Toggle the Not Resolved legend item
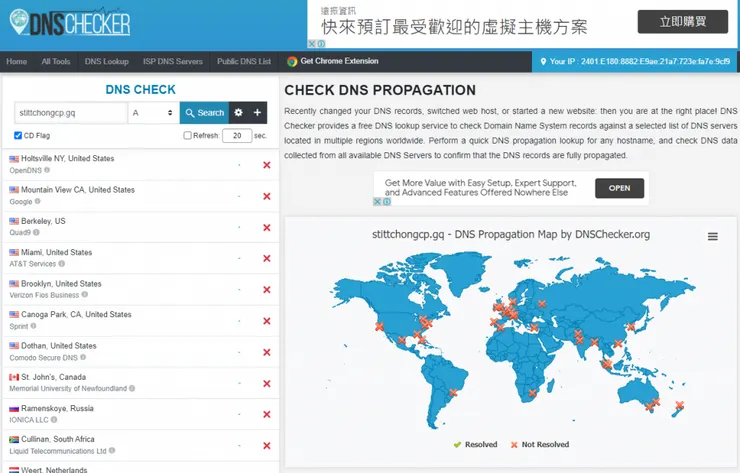Viewport: 740px width, 473px height. (x=540, y=444)
